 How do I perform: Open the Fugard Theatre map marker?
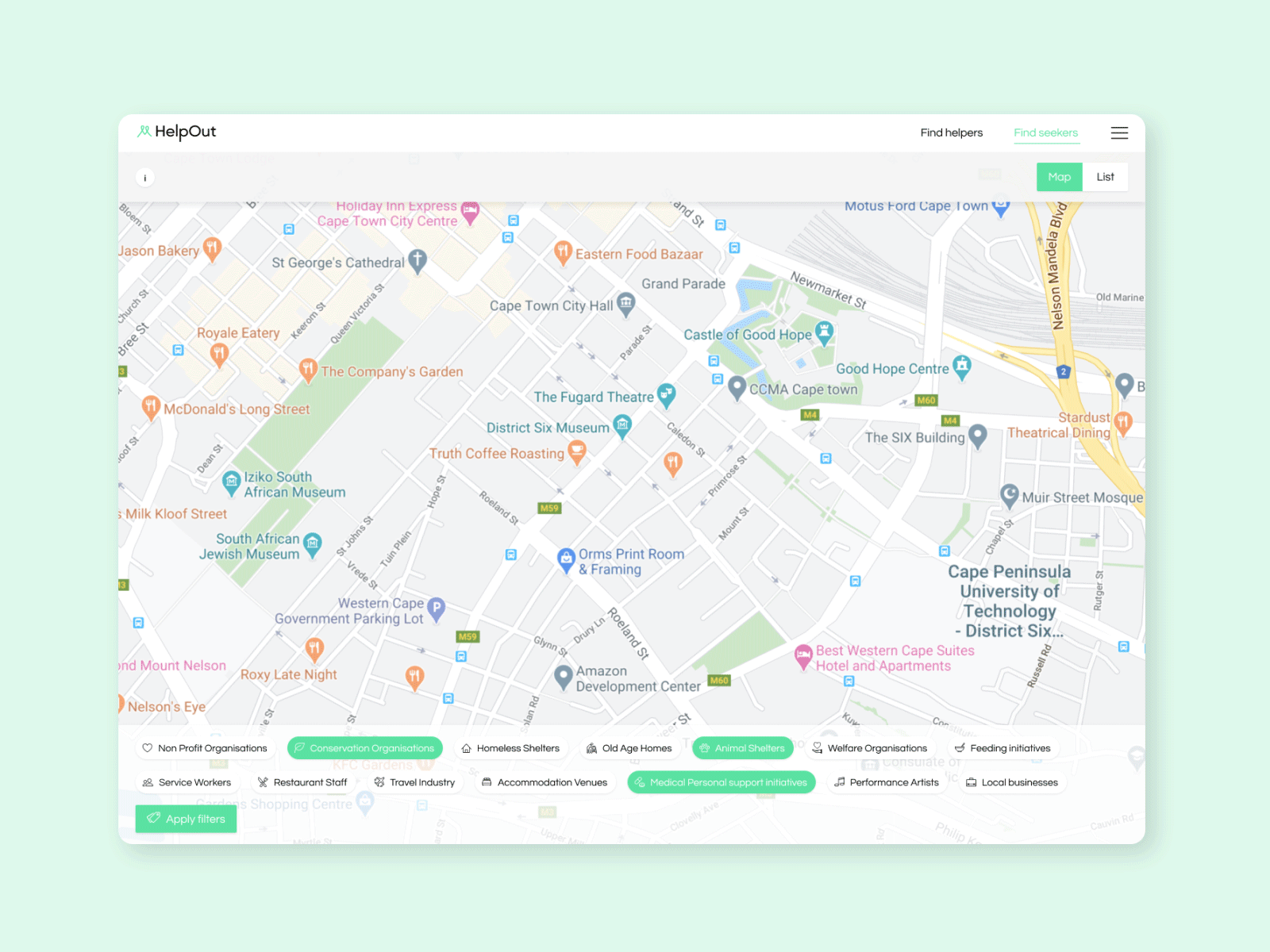tap(667, 395)
